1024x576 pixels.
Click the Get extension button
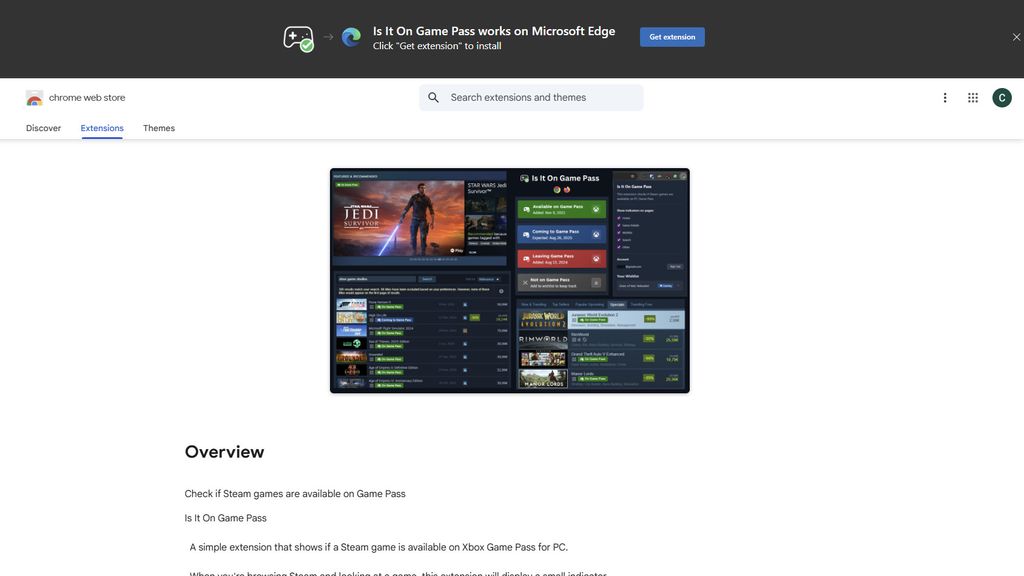tap(672, 35)
